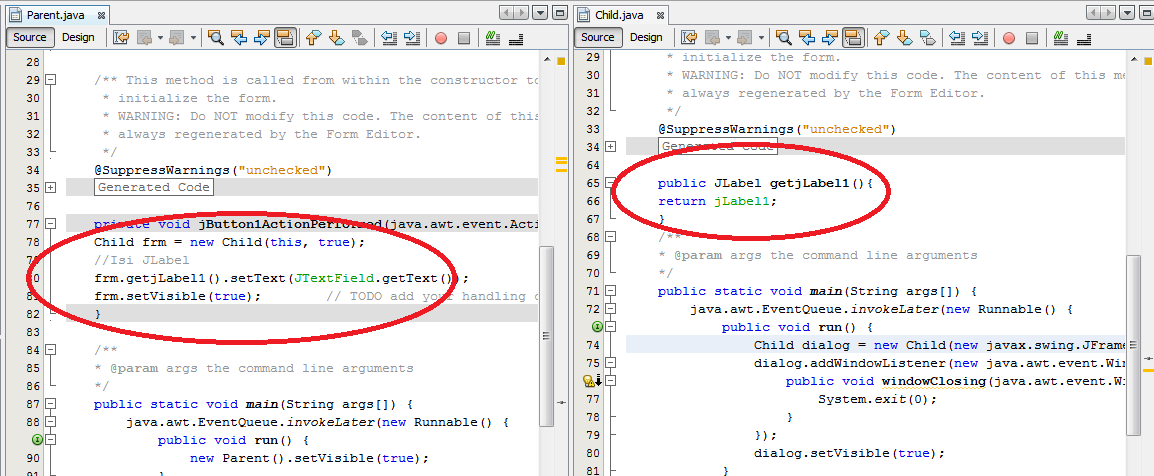Stop macro recording in Parent.java toolbar

pyautogui.click(x=464, y=38)
